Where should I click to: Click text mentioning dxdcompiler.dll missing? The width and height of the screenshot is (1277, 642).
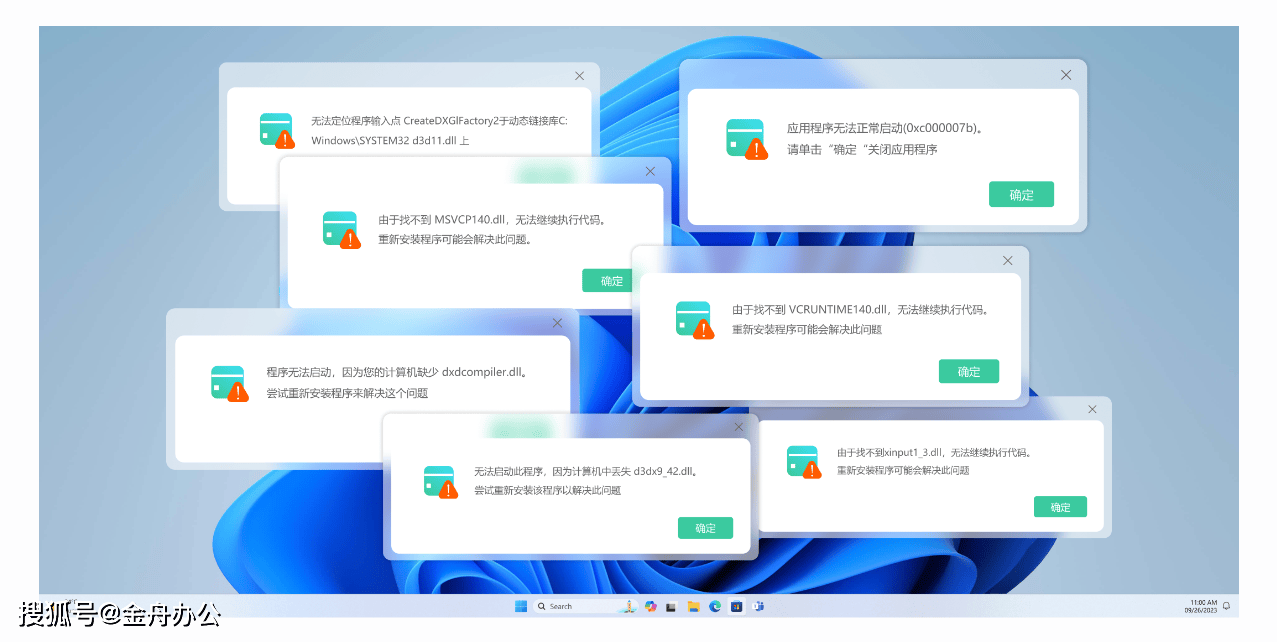tap(397, 372)
